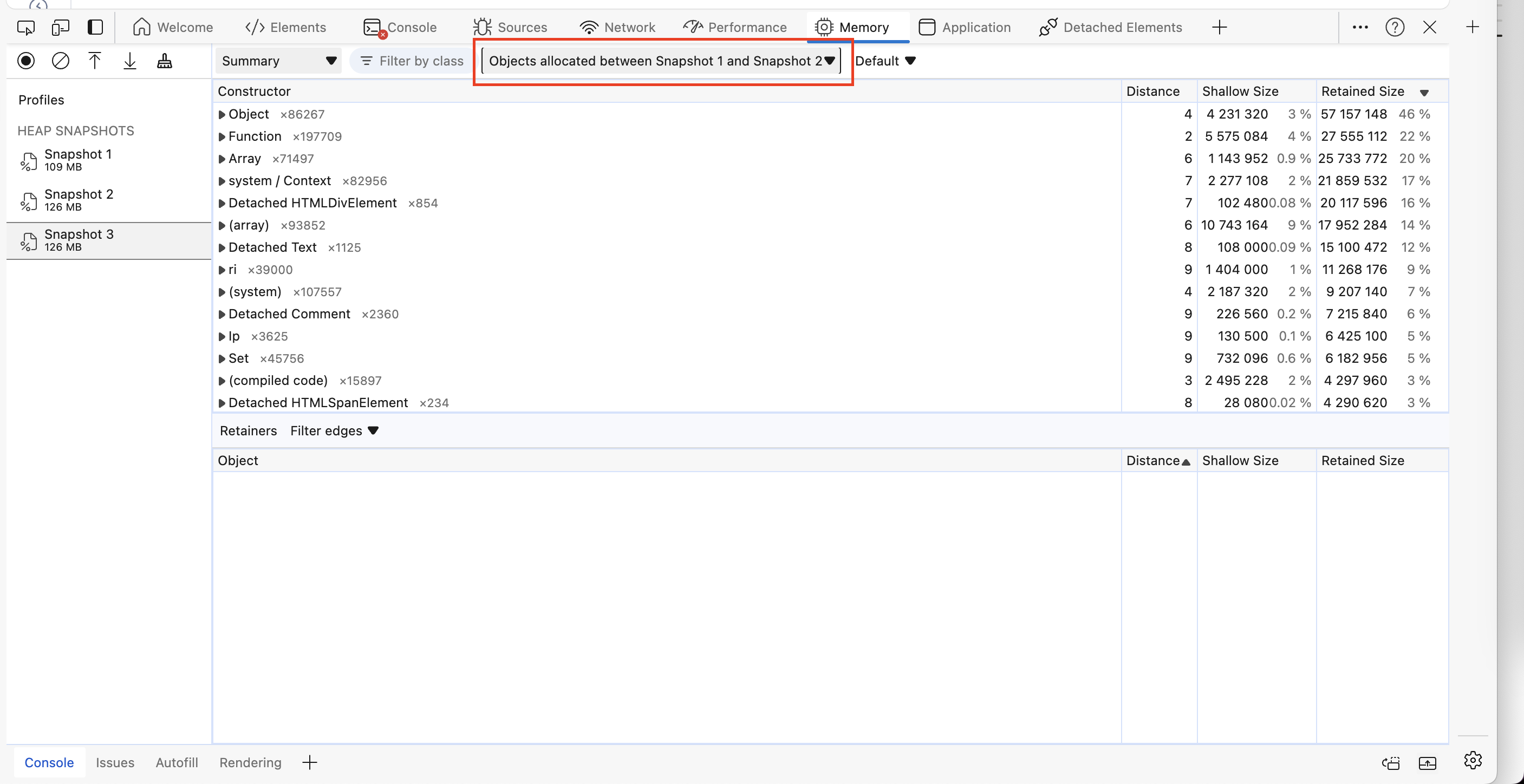Screen dimensions: 1524x784
Task: Open help with the question mark icon
Action: pyautogui.click(x=1395, y=27)
